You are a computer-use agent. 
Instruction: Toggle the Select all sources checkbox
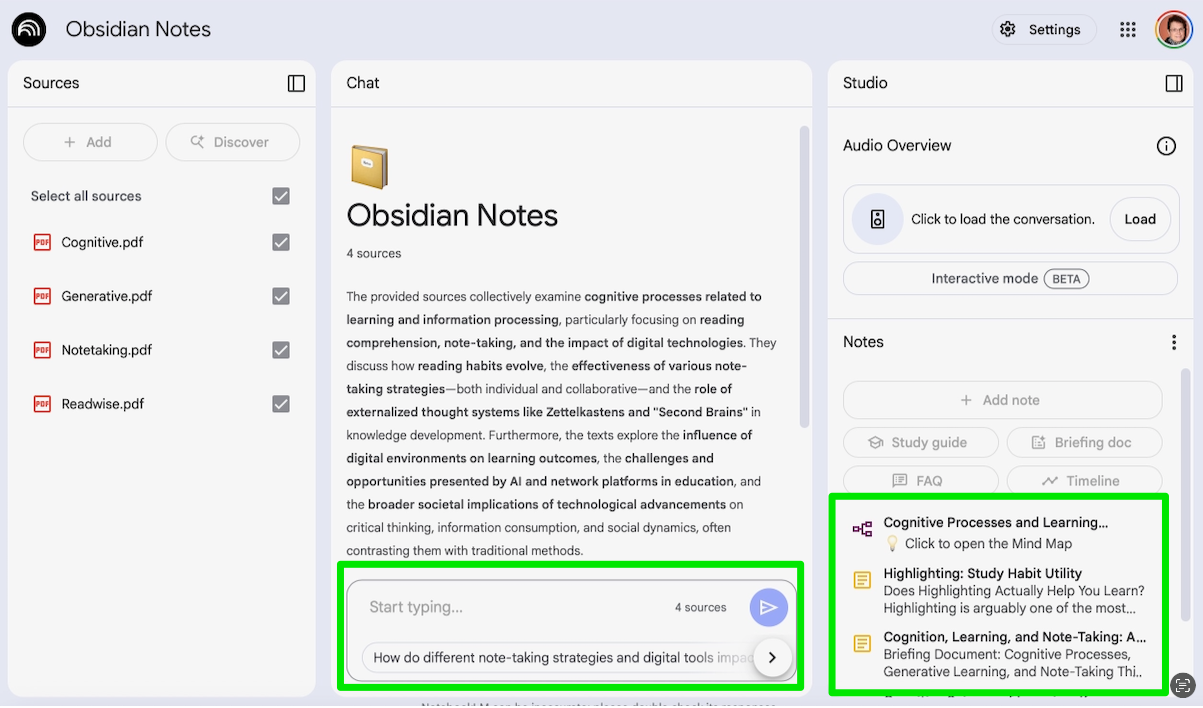click(281, 196)
